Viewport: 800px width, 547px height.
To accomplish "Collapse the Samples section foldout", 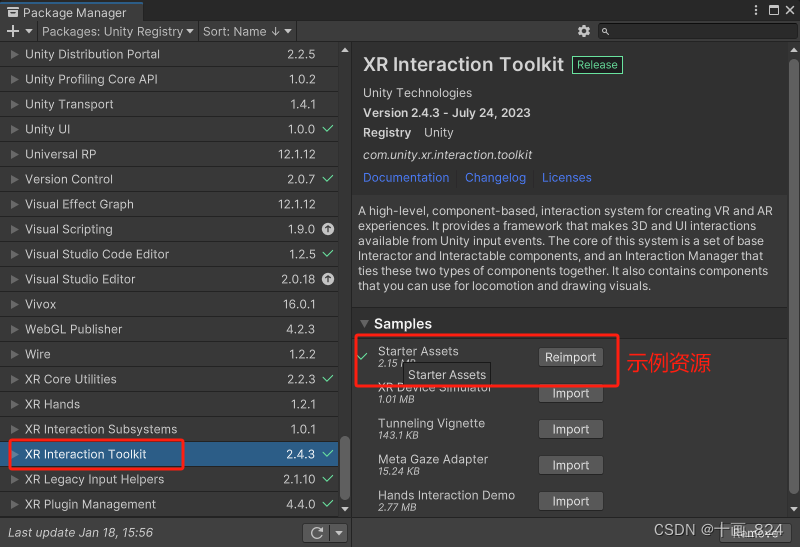I will pyautogui.click(x=364, y=324).
